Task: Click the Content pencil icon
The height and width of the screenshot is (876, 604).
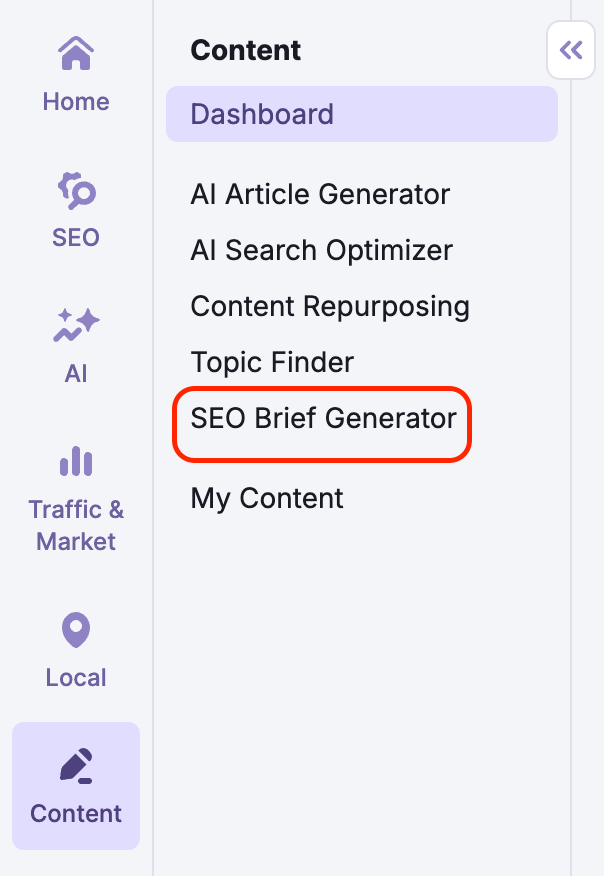Action: [x=75, y=767]
